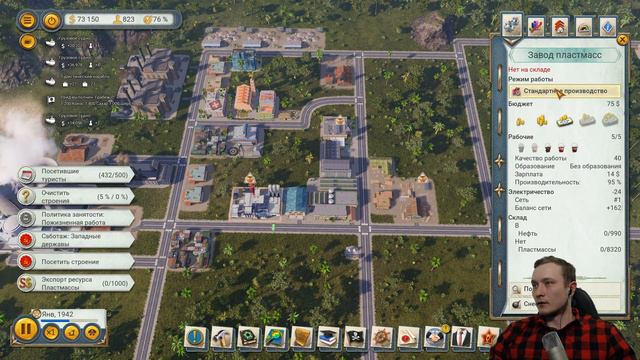Set budget to the second coin level
This screenshot has width=640, height=360.
542,120
